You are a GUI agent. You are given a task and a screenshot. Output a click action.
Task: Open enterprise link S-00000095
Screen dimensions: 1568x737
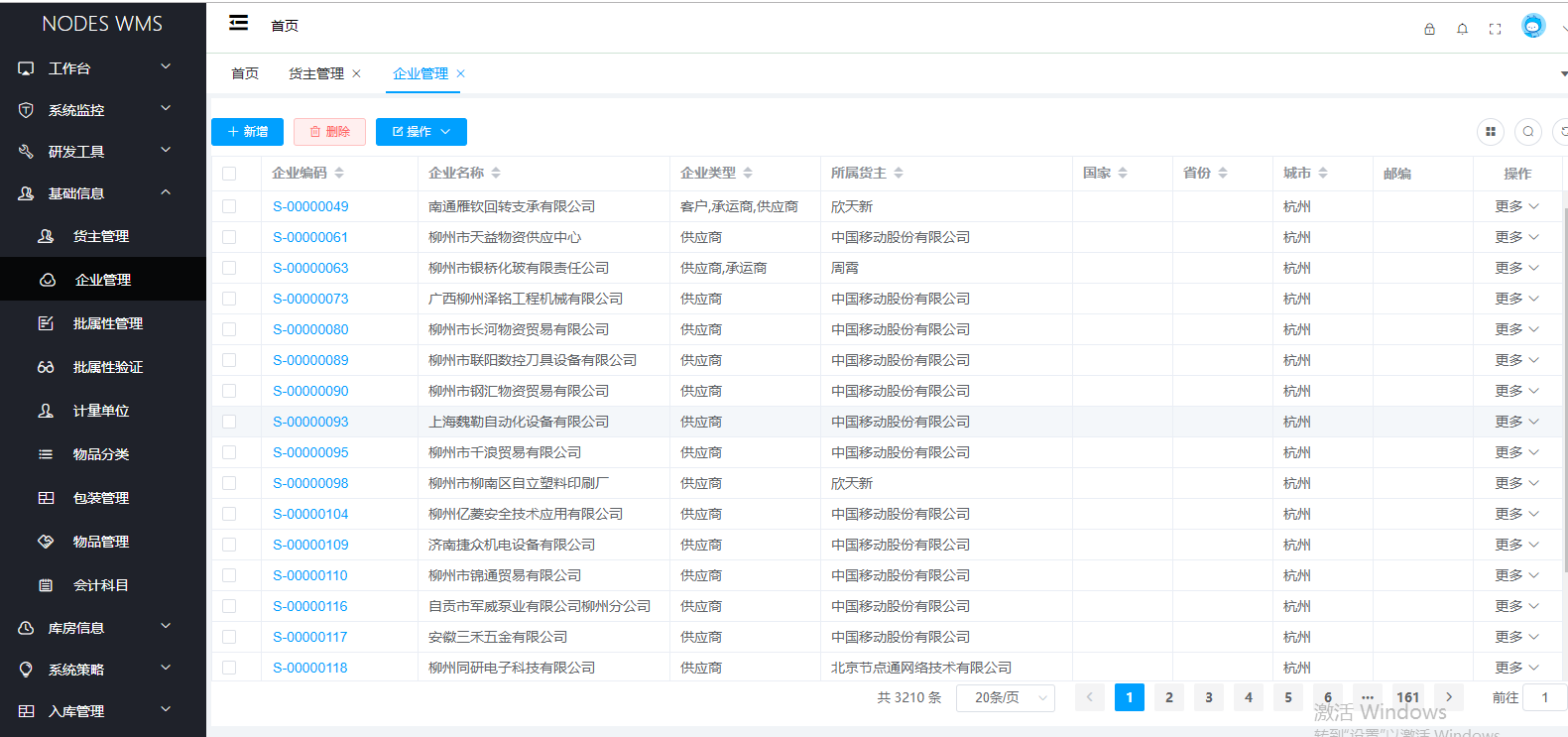310,452
